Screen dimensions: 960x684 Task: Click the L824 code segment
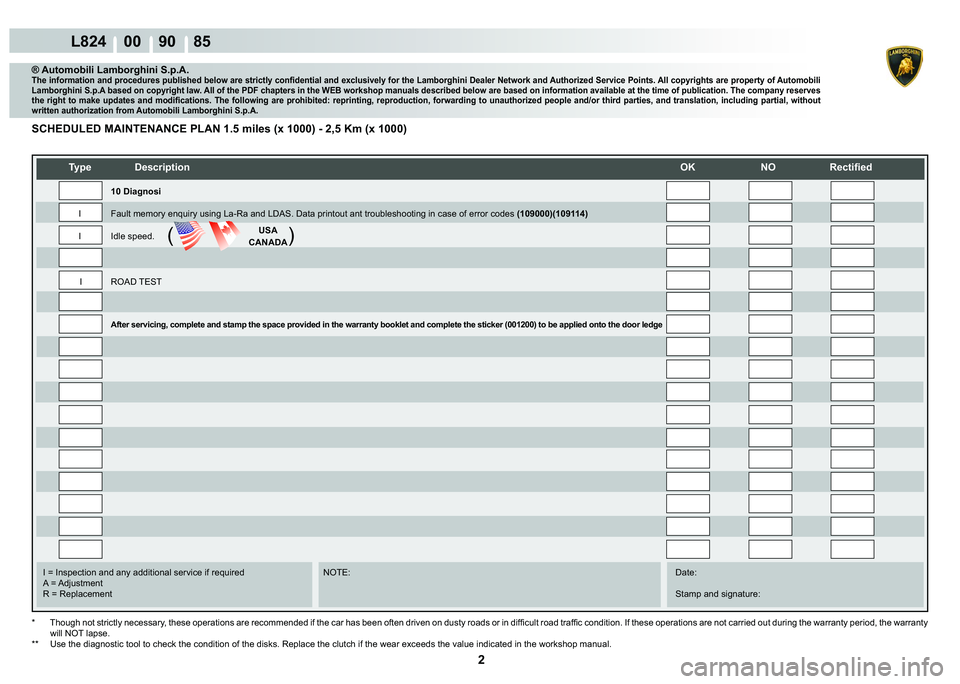pyautogui.click(x=89, y=42)
